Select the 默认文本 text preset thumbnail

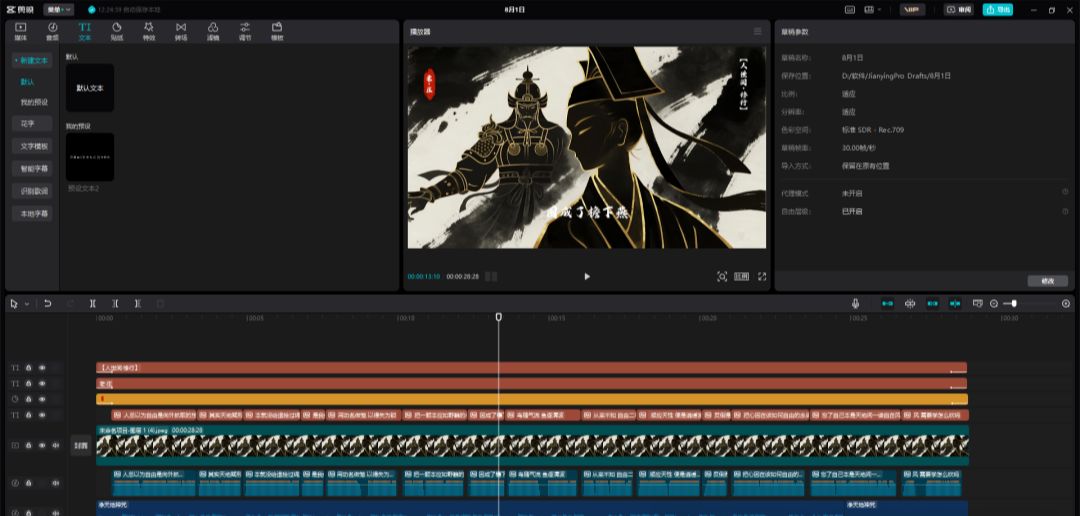point(89,88)
